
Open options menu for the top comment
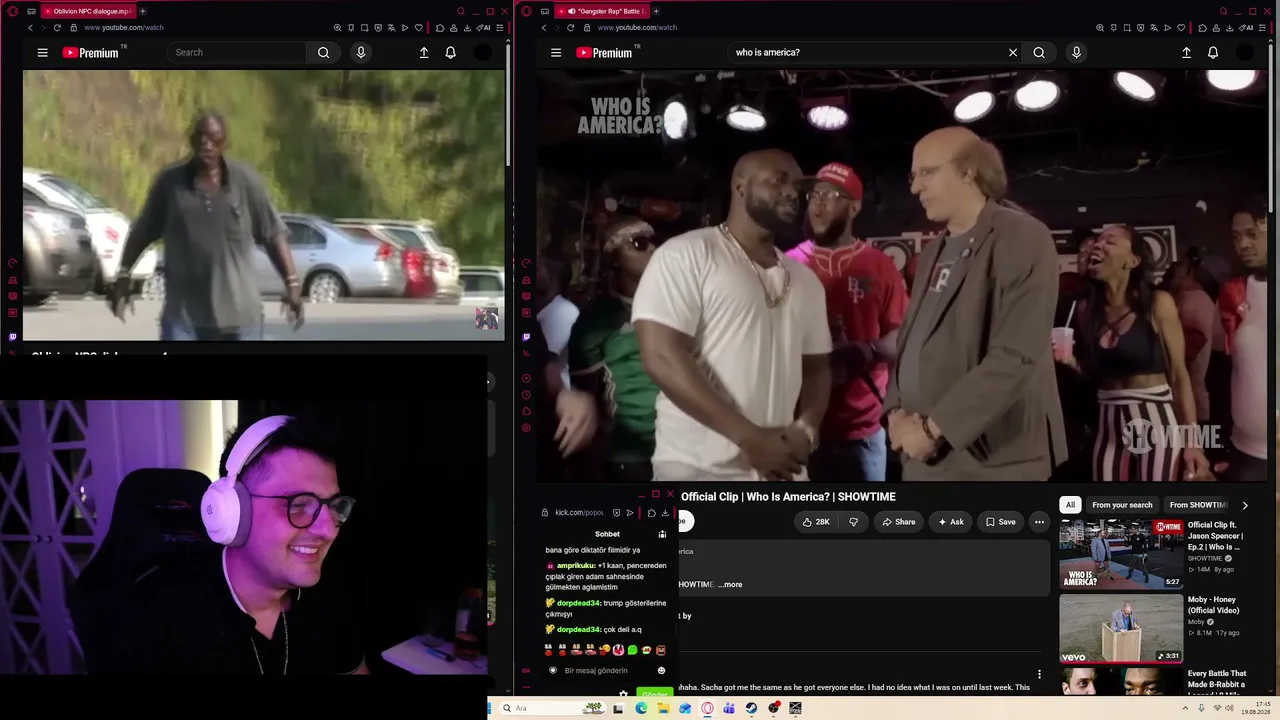click(x=1039, y=675)
